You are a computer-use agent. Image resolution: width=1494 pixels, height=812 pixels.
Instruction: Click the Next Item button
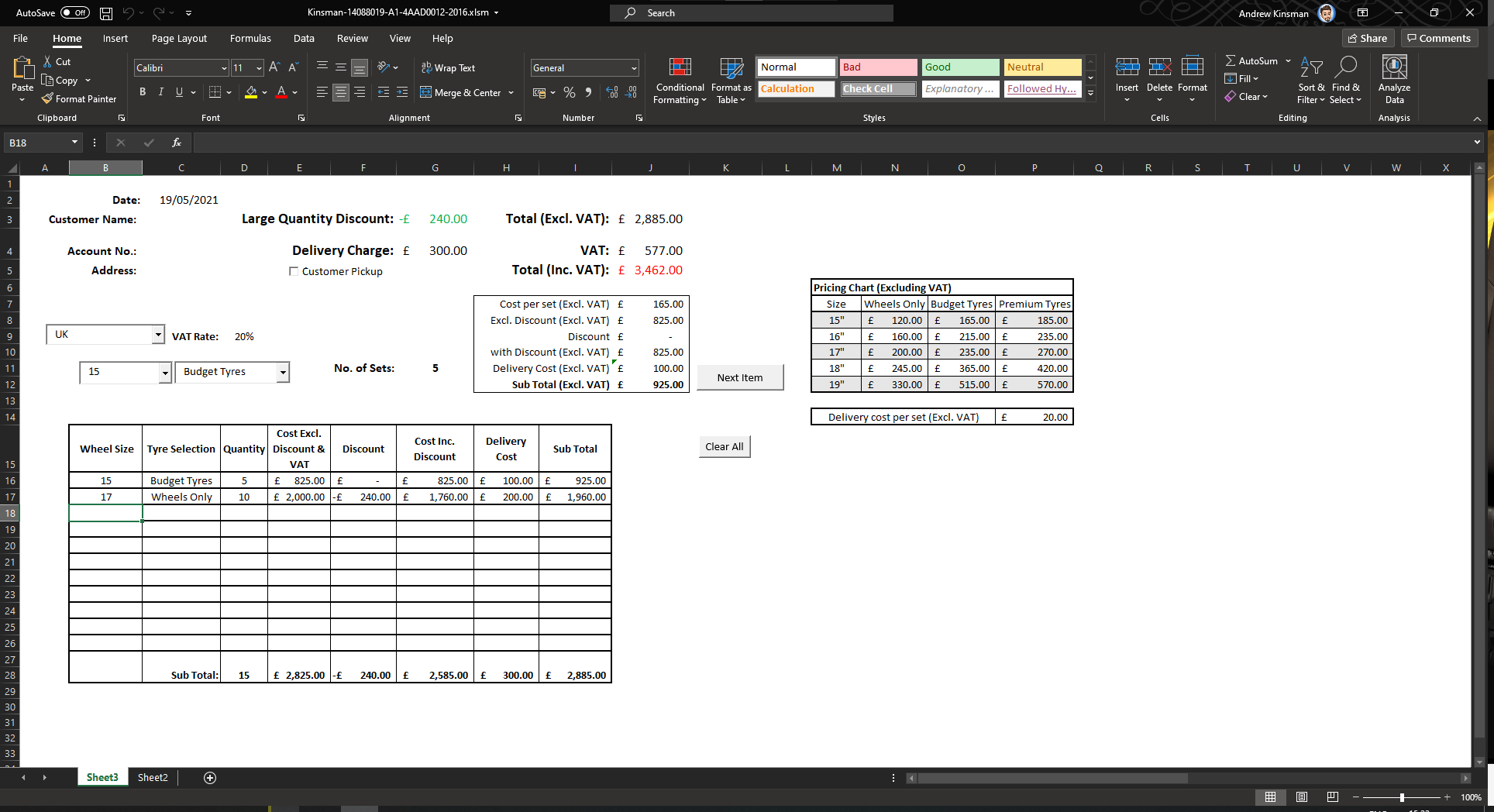pos(739,377)
